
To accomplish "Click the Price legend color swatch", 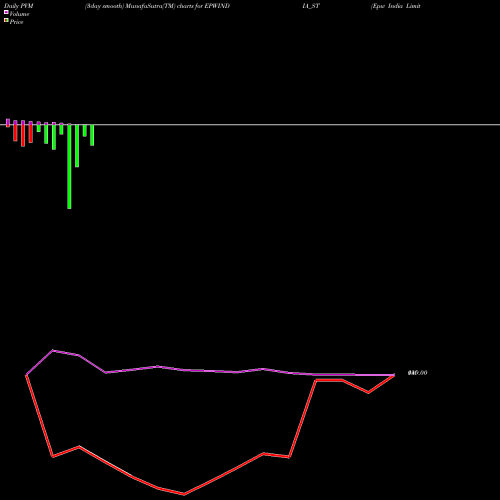I will pyautogui.click(x=6, y=21).
